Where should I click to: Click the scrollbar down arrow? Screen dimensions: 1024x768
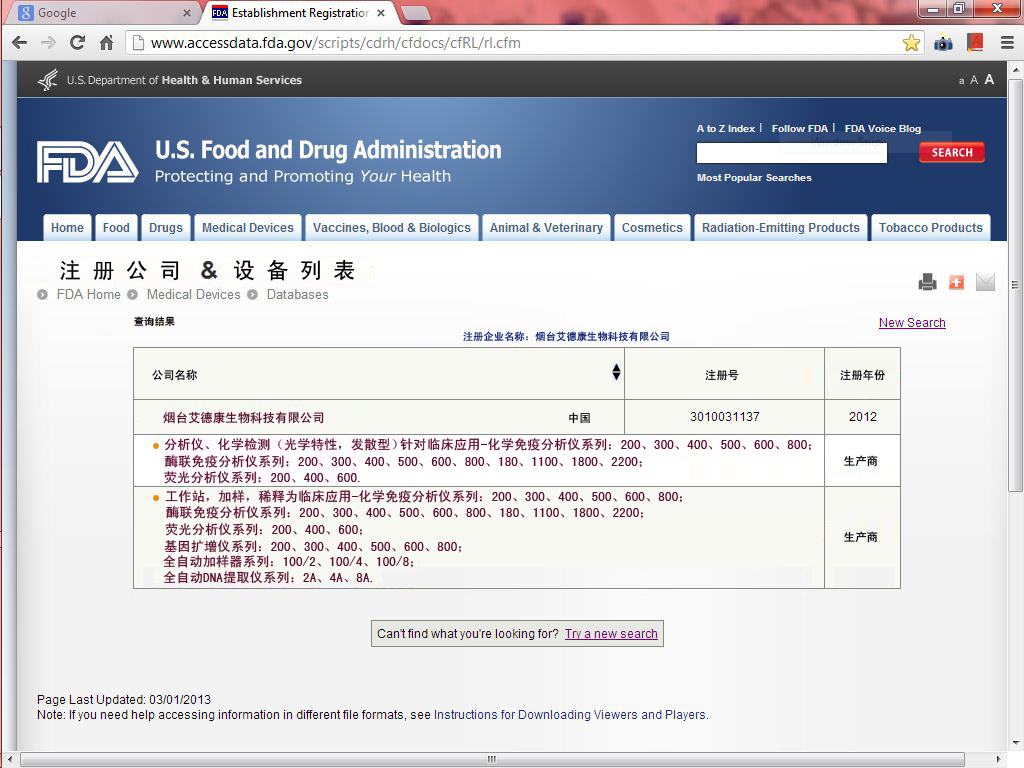pos(1016,744)
